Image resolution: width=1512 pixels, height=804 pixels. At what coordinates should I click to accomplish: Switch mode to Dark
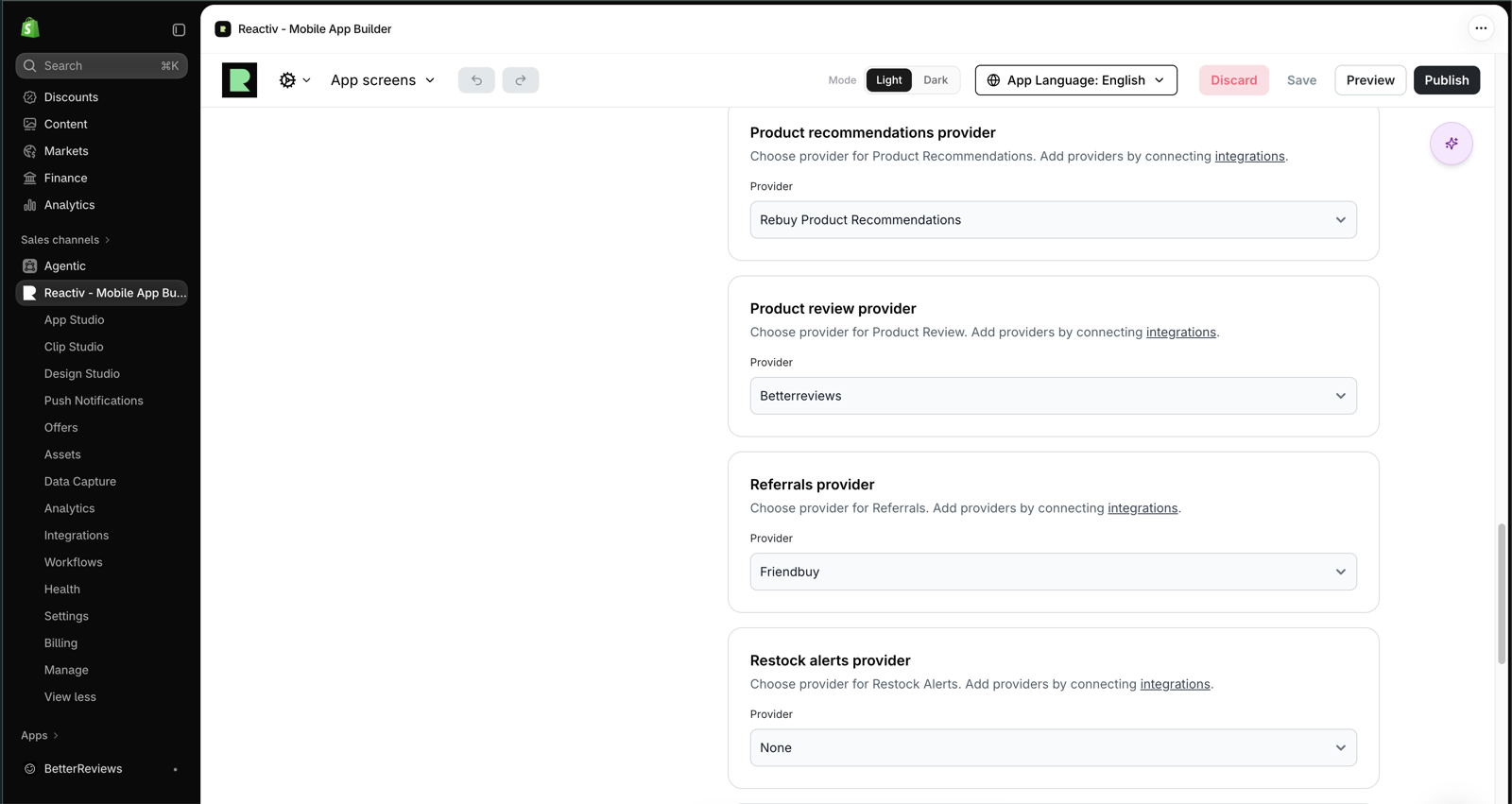click(936, 80)
